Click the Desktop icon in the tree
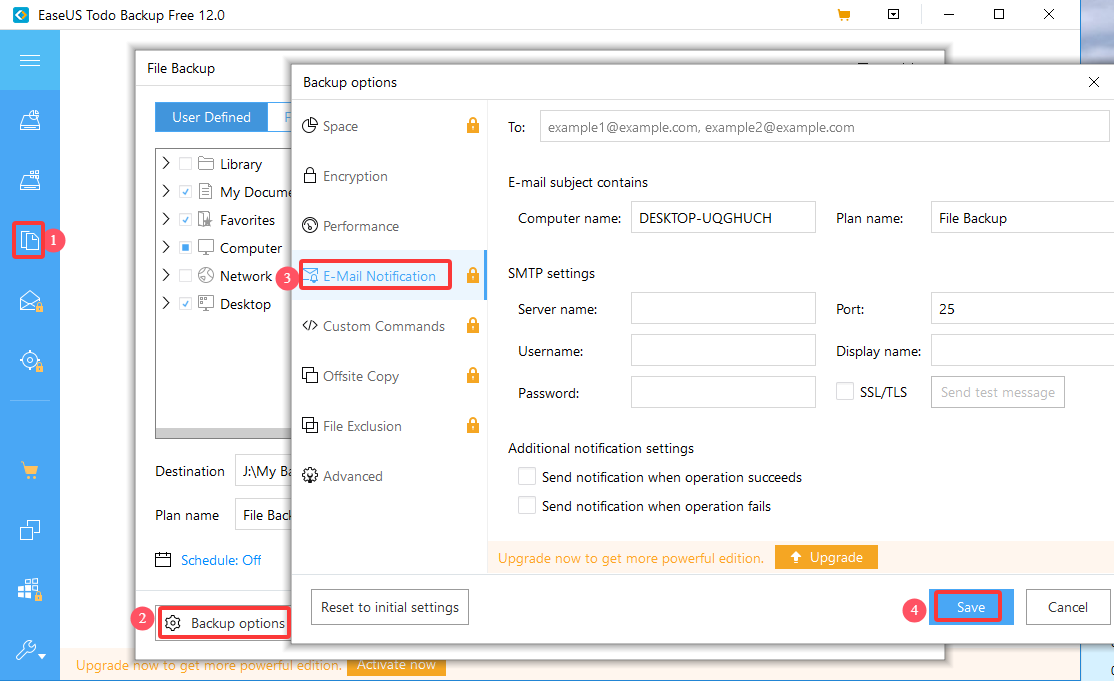The height and width of the screenshot is (681, 1114). [206, 303]
